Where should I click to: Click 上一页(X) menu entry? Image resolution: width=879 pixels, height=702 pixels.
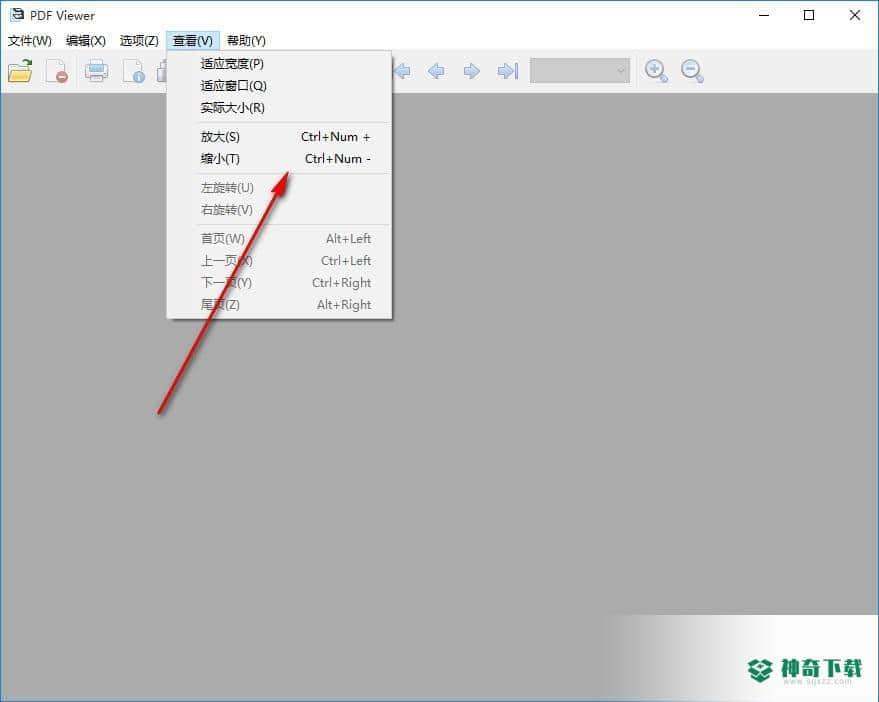pos(279,261)
